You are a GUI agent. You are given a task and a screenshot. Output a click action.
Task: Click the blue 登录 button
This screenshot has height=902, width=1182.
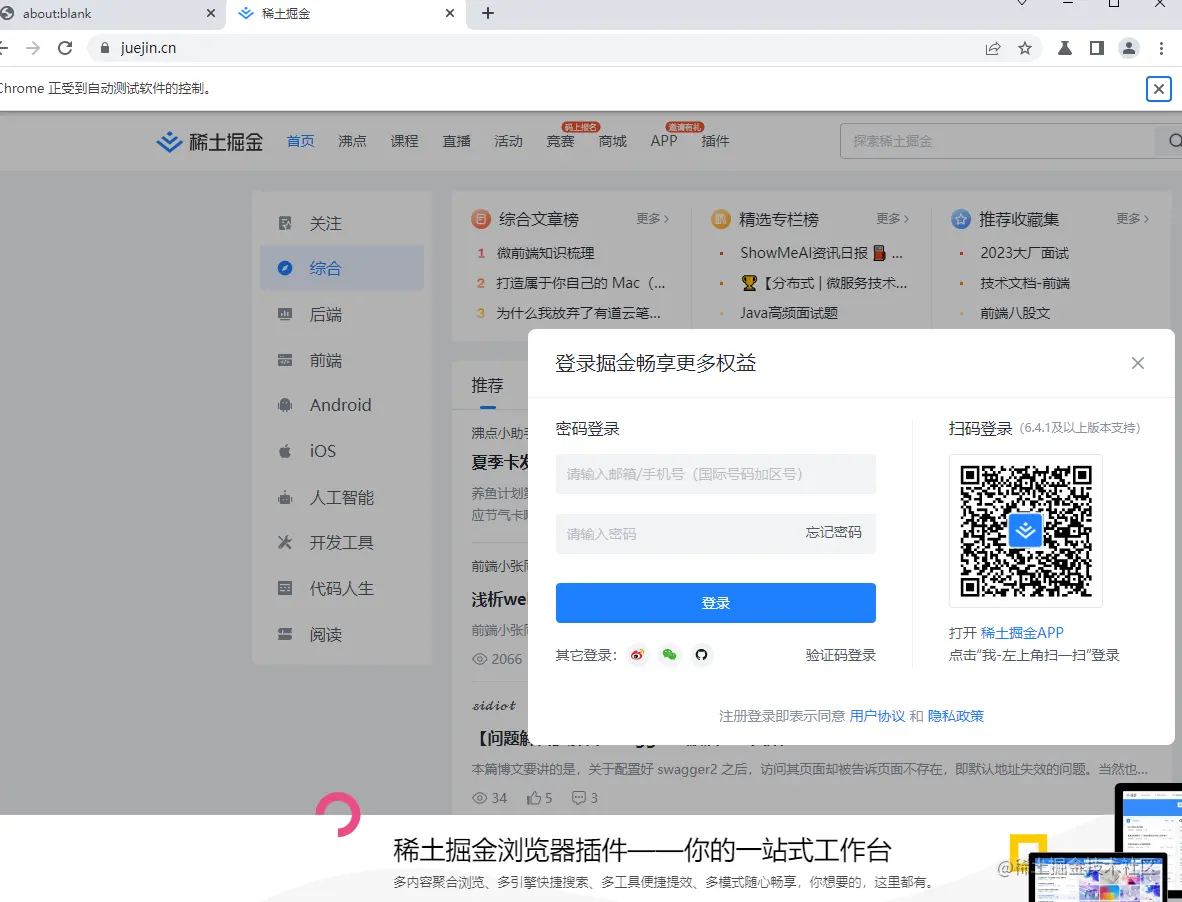coord(715,603)
